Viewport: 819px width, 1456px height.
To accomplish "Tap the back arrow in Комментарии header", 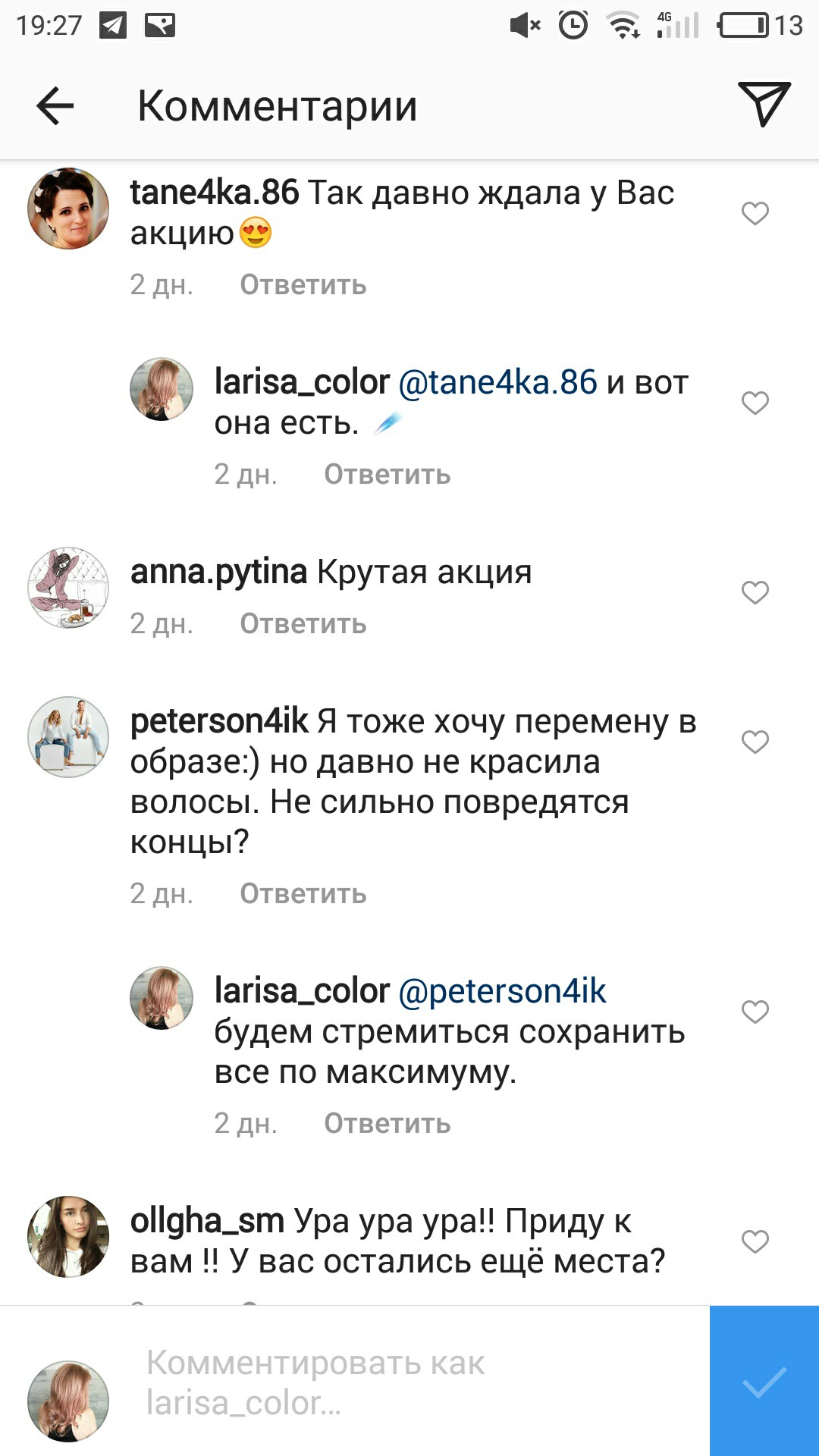I will (55, 105).
